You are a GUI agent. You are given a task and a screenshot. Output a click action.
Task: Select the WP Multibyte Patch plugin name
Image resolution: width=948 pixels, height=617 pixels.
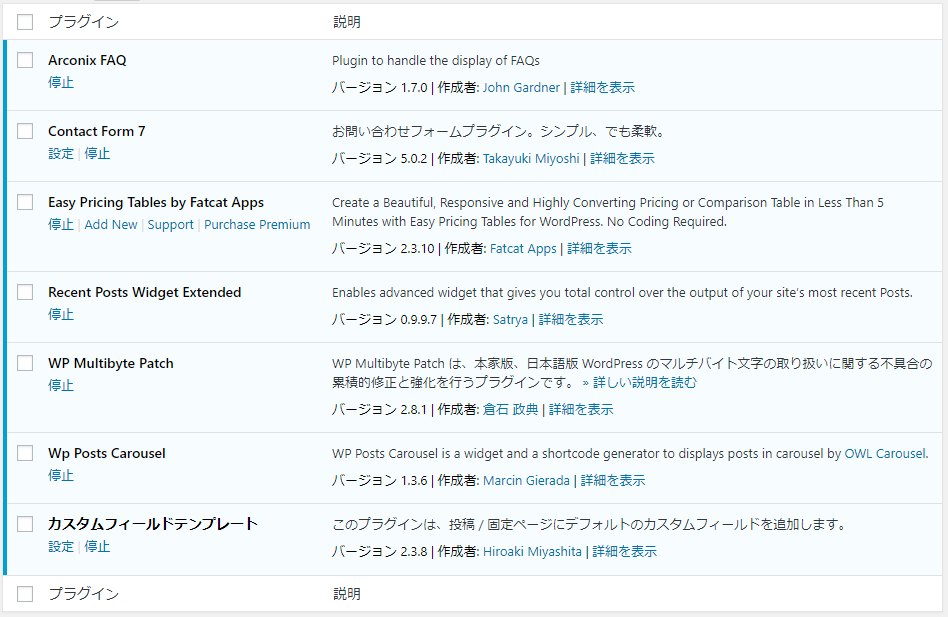111,363
